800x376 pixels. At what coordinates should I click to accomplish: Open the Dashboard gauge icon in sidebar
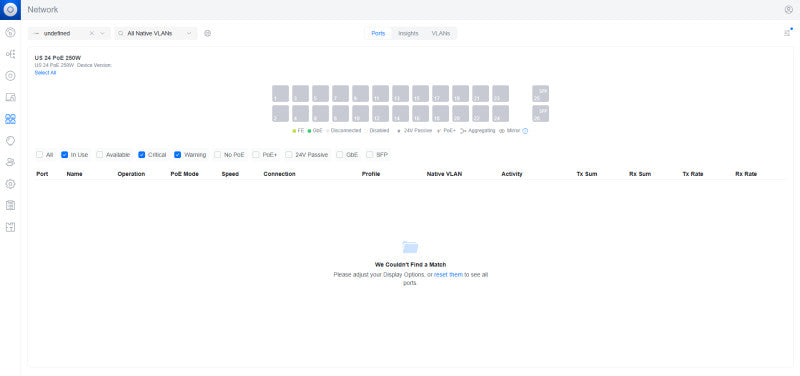click(10, 33)
